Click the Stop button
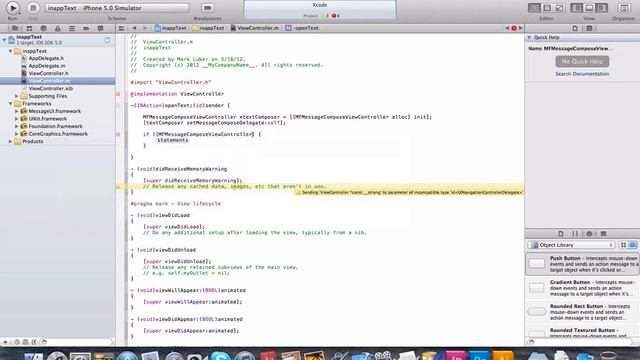640x360 pixels. pos(33,7)
